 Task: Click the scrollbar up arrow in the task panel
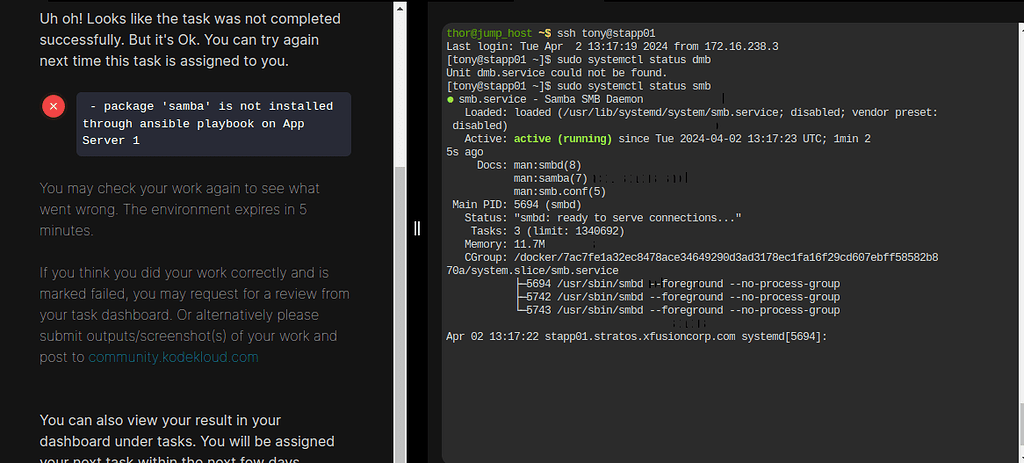(x=400, y=8)
